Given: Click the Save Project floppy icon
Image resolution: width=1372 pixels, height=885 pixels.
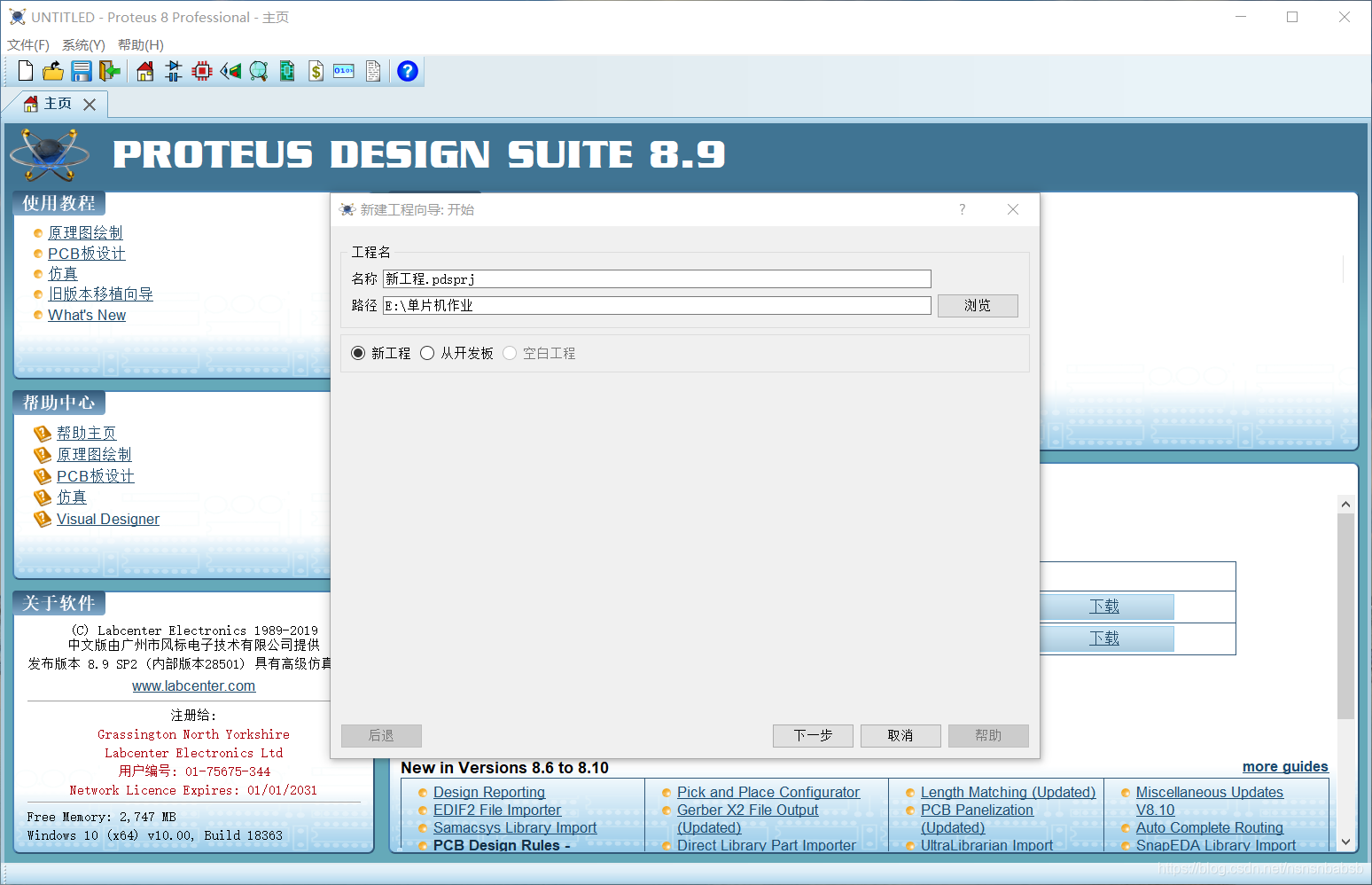Looking at the screenshot, I should pos(82,71).
